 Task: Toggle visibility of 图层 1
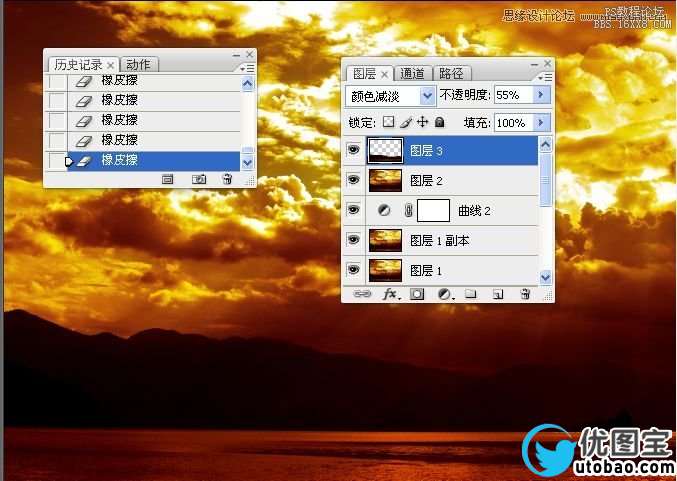[x=354, y=270]
